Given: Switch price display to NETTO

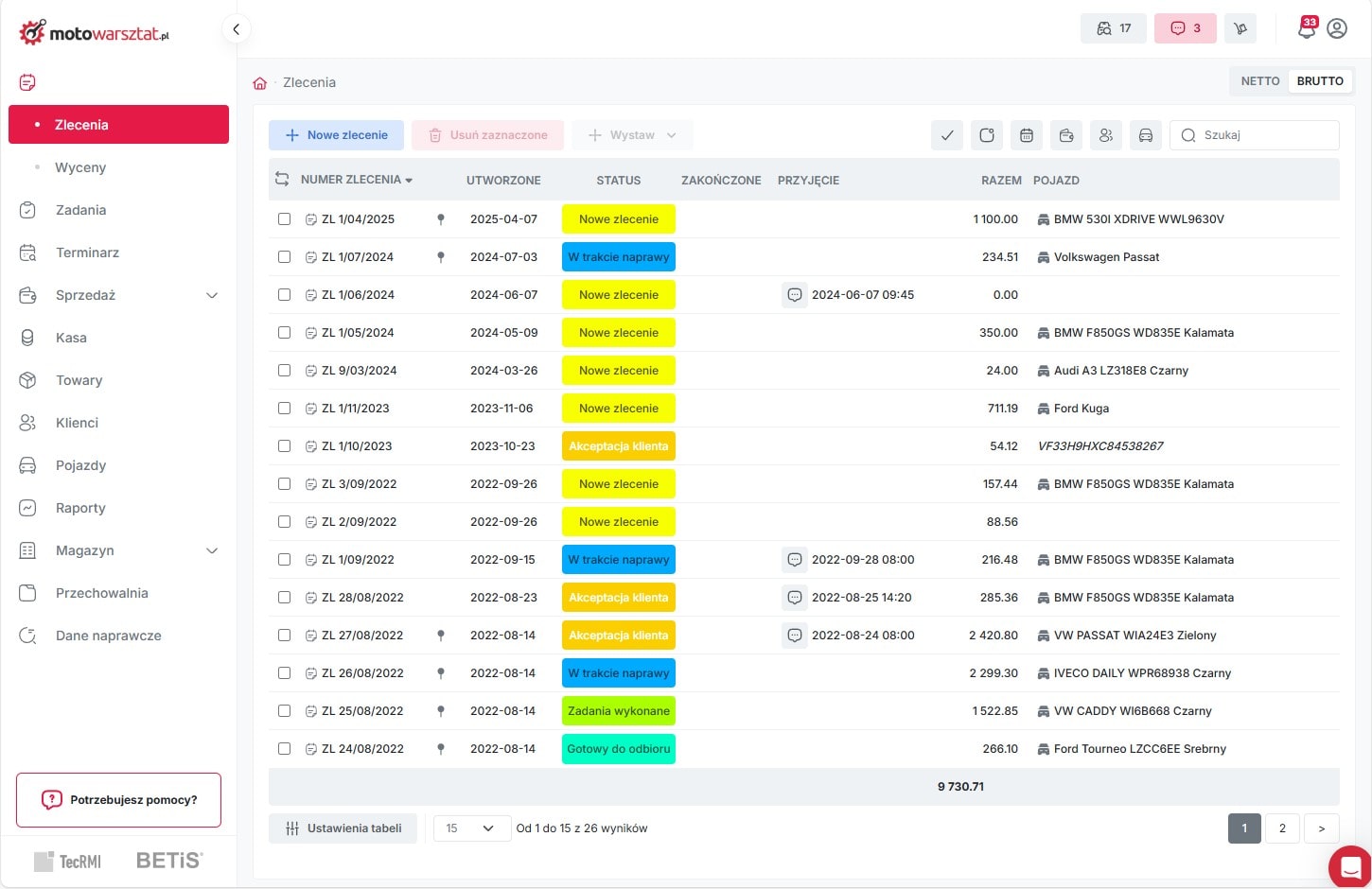Looking at the screenshot, I should tap(1259, 81).
